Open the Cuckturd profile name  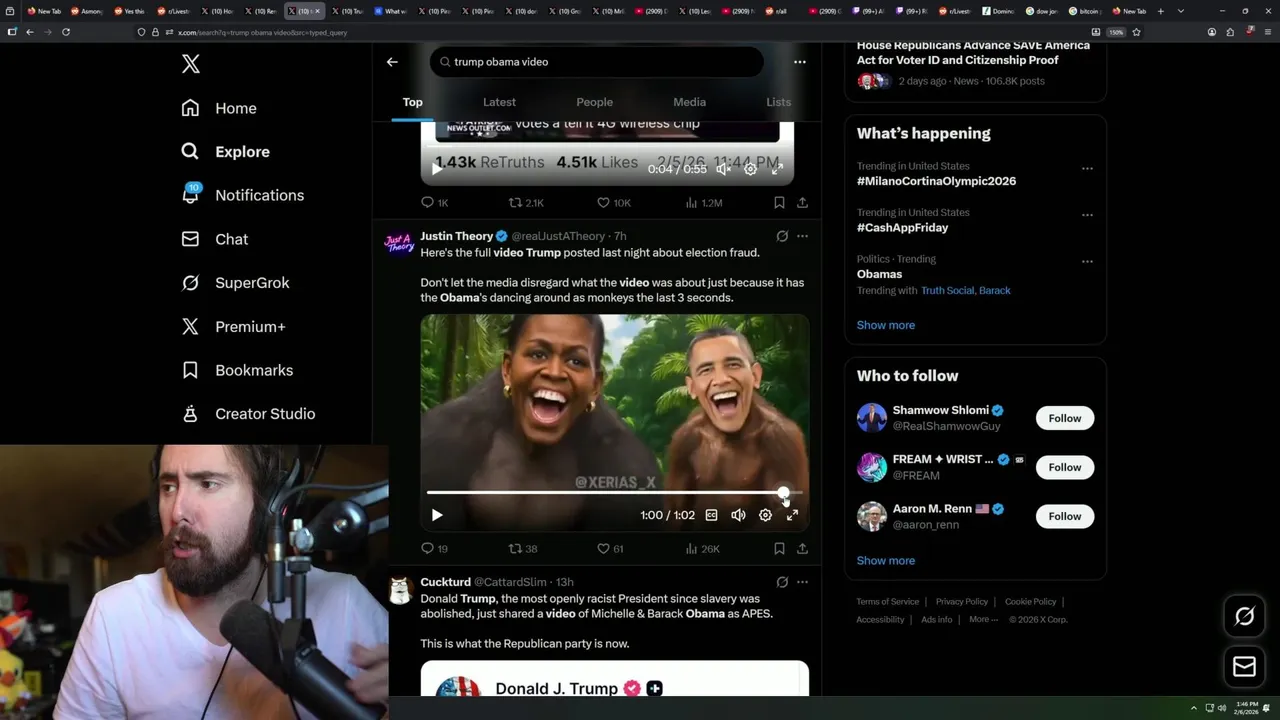point(445,582)
